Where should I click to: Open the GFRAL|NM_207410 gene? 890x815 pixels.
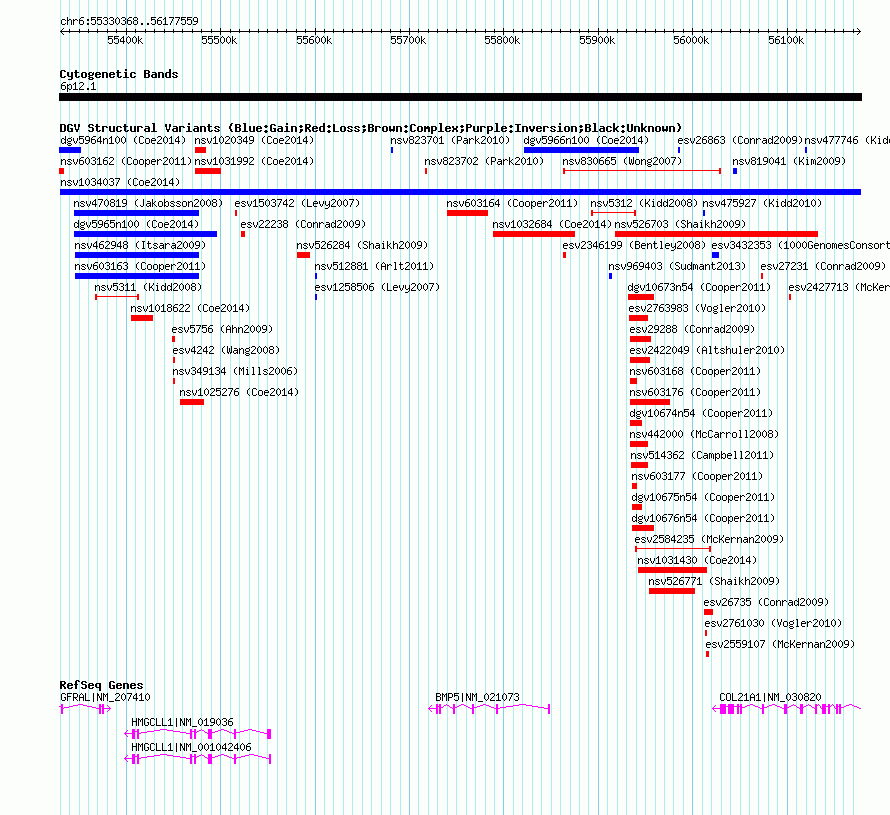click(105, 698)
